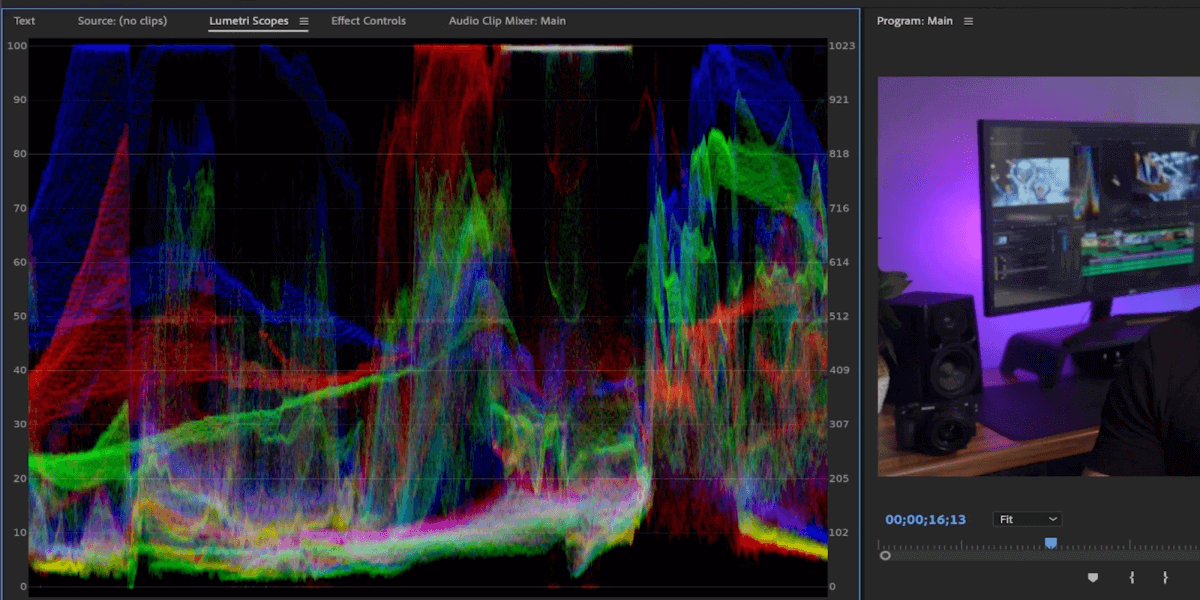Open the Program monitor panel menu
The image size is (1200, 600).
point(968,21)
